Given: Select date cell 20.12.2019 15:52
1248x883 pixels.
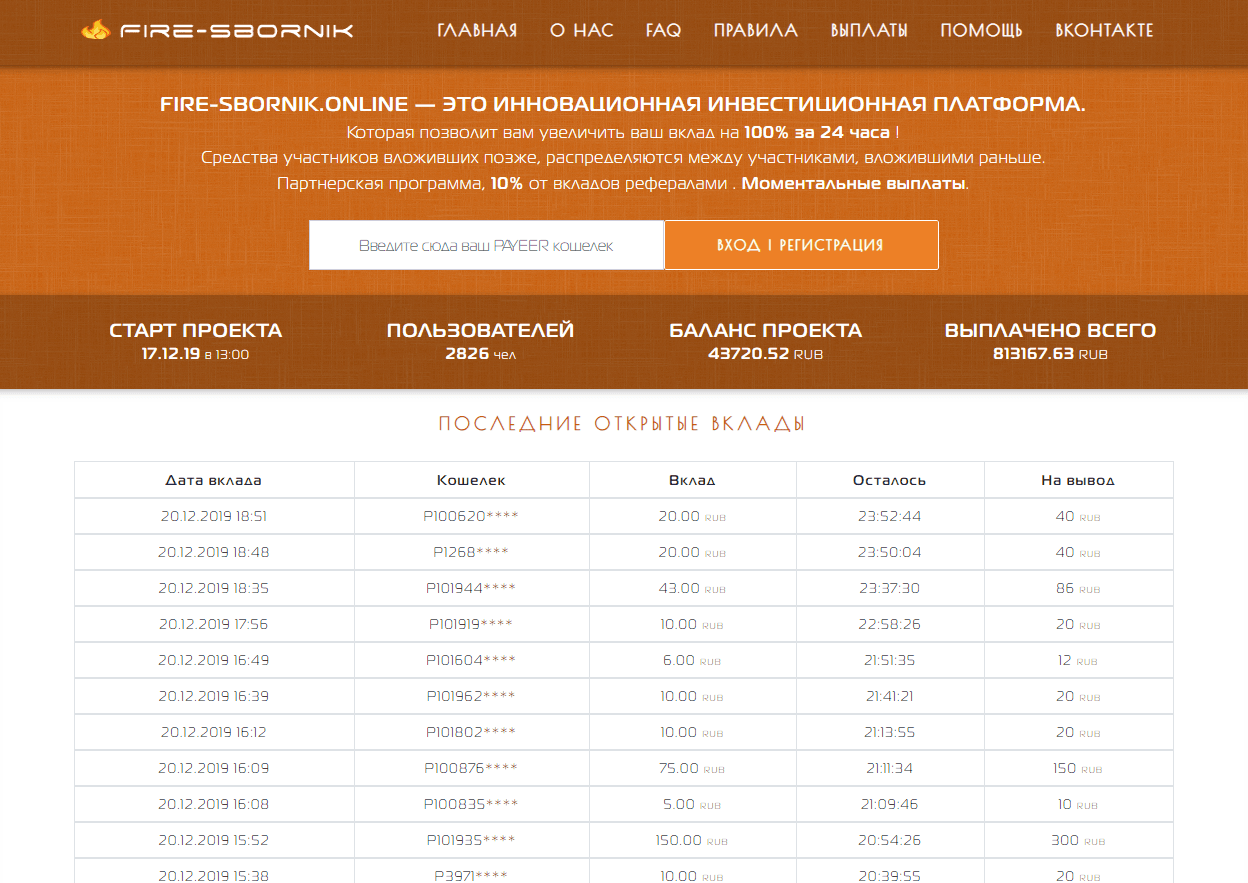Looking at the screenshot, I should [214, 840].
